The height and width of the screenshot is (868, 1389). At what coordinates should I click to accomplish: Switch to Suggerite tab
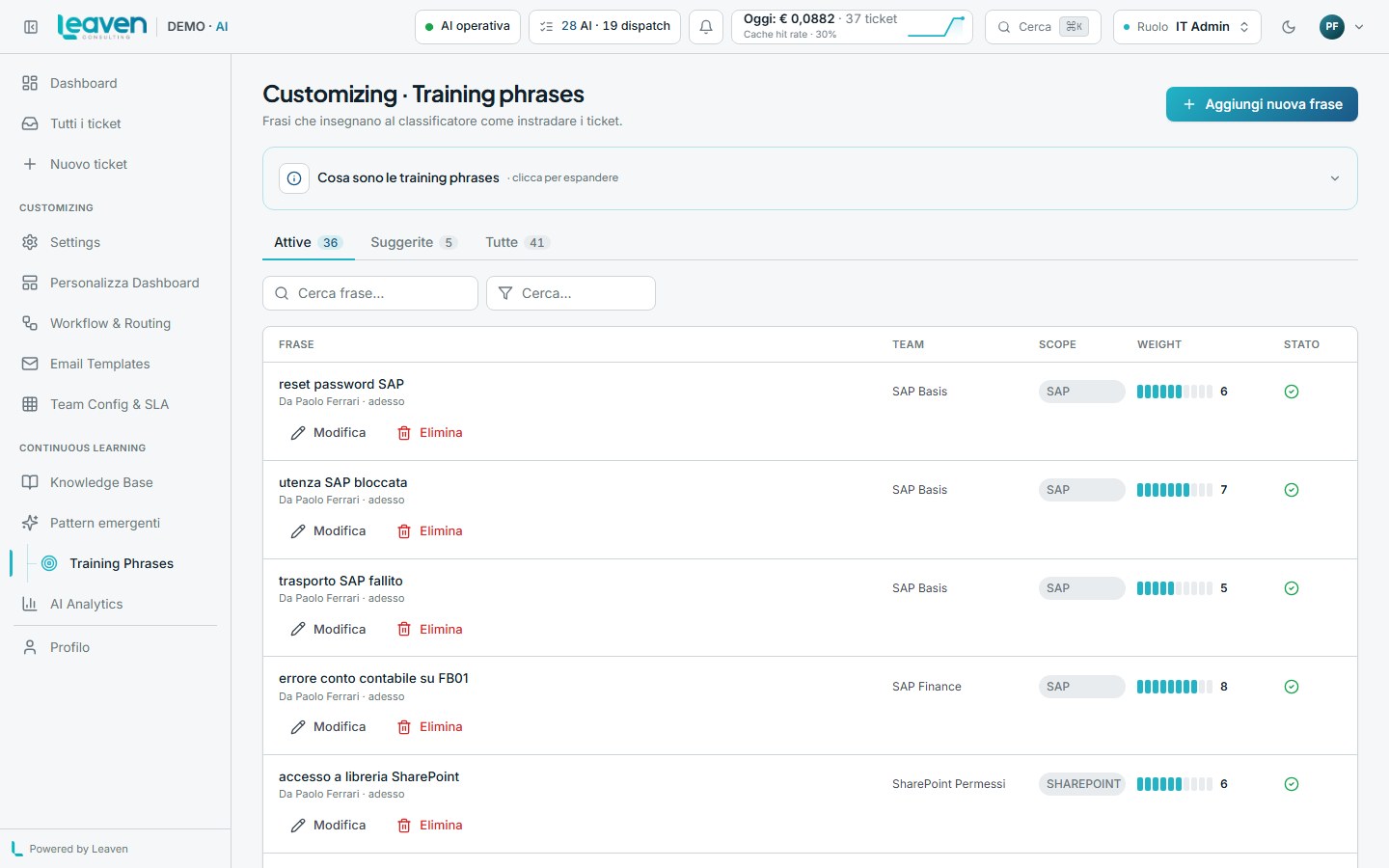click(x=413, y=242)
